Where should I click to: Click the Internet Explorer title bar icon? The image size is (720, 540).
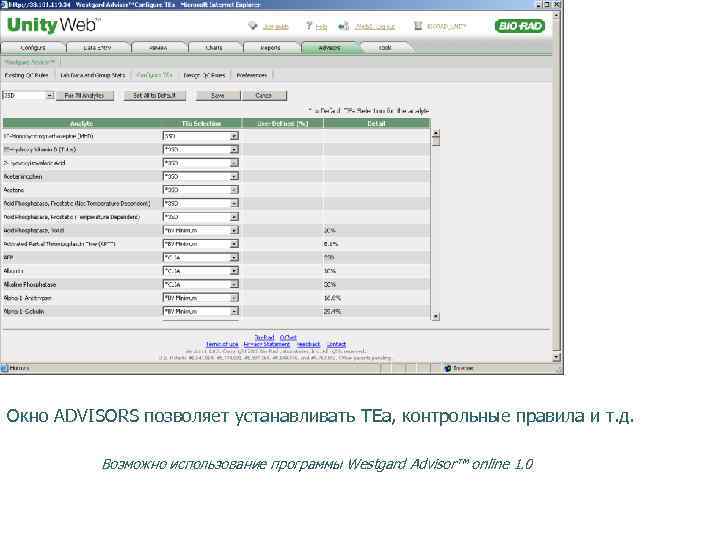point(4,4)
